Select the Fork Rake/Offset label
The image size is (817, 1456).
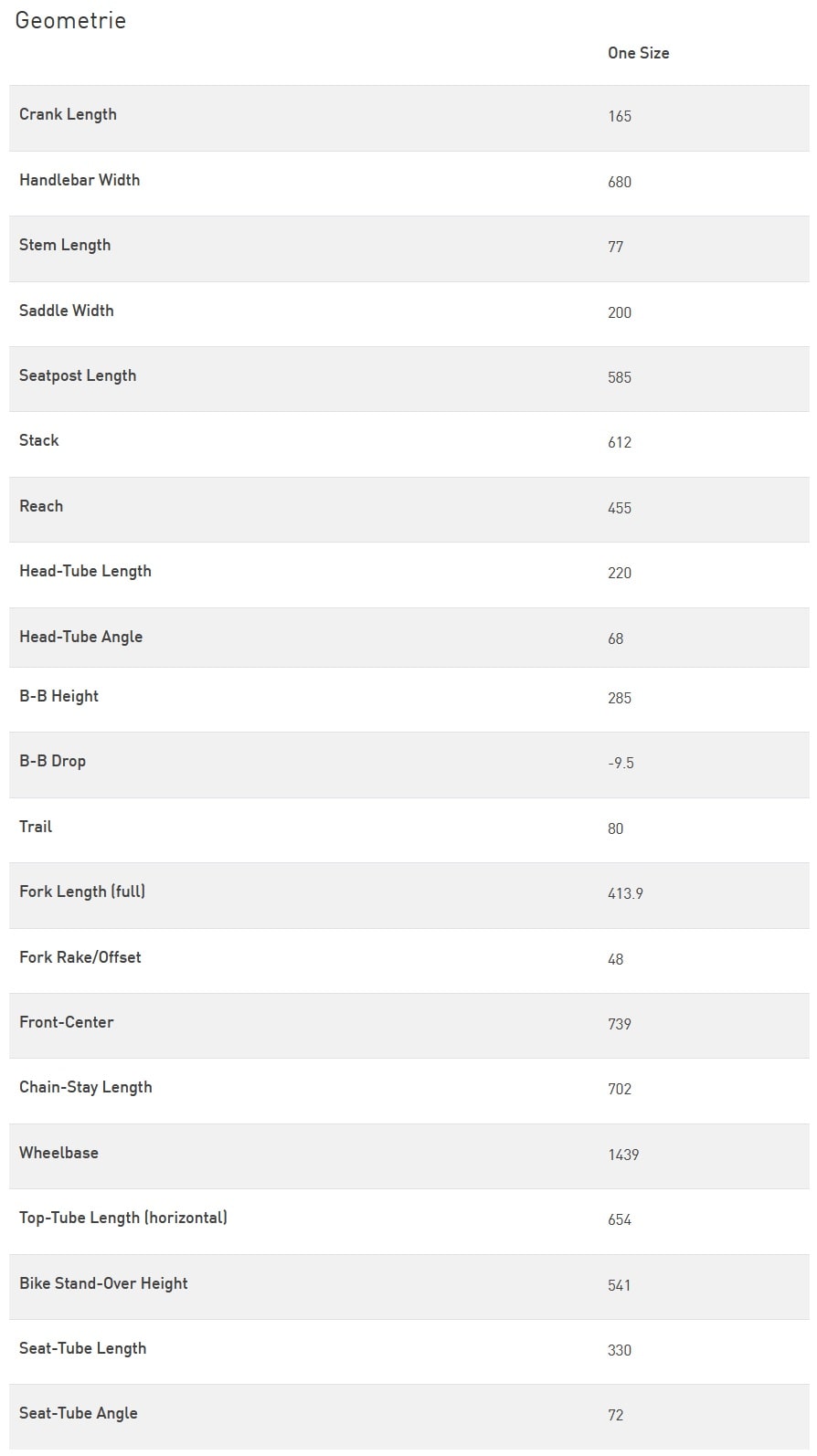(80, 957)
